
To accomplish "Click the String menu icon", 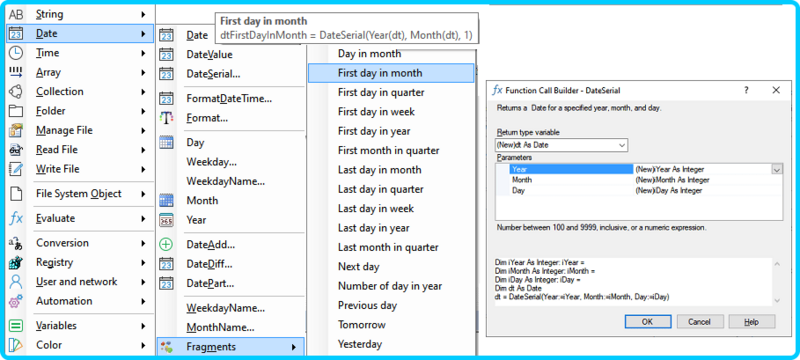I will [16, 15].
